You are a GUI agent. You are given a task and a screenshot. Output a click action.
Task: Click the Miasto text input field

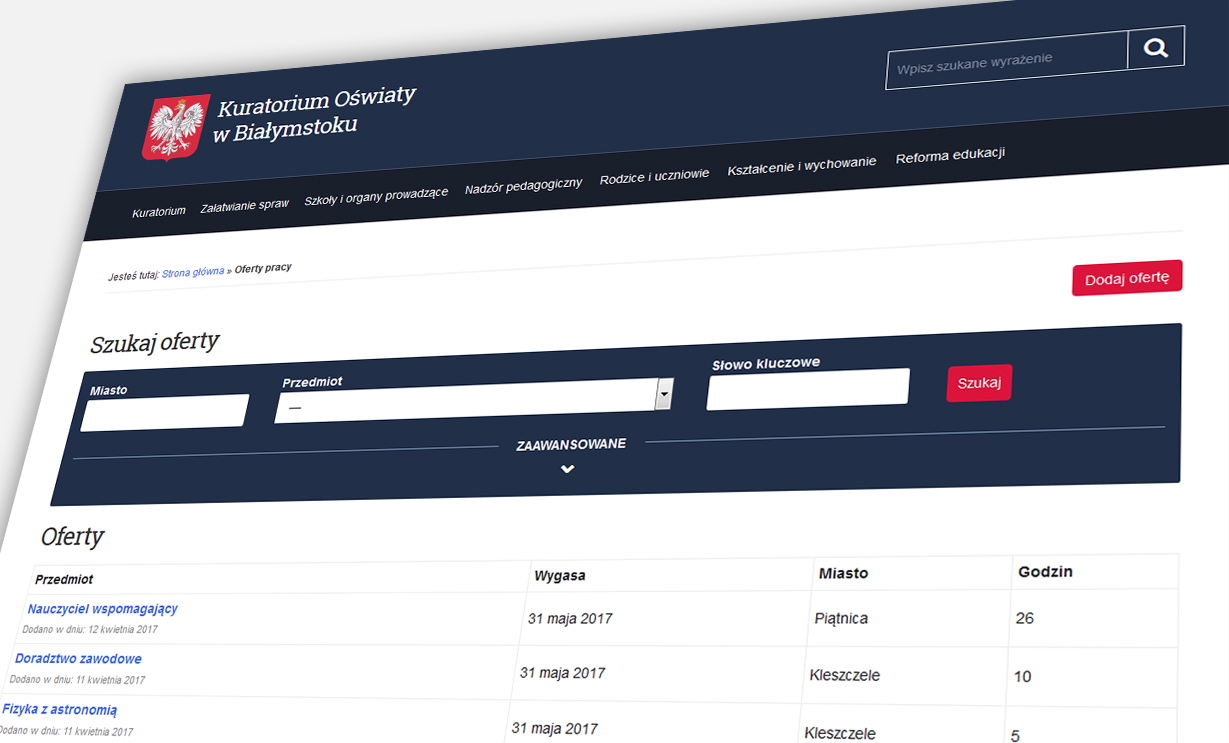point(164,411)
